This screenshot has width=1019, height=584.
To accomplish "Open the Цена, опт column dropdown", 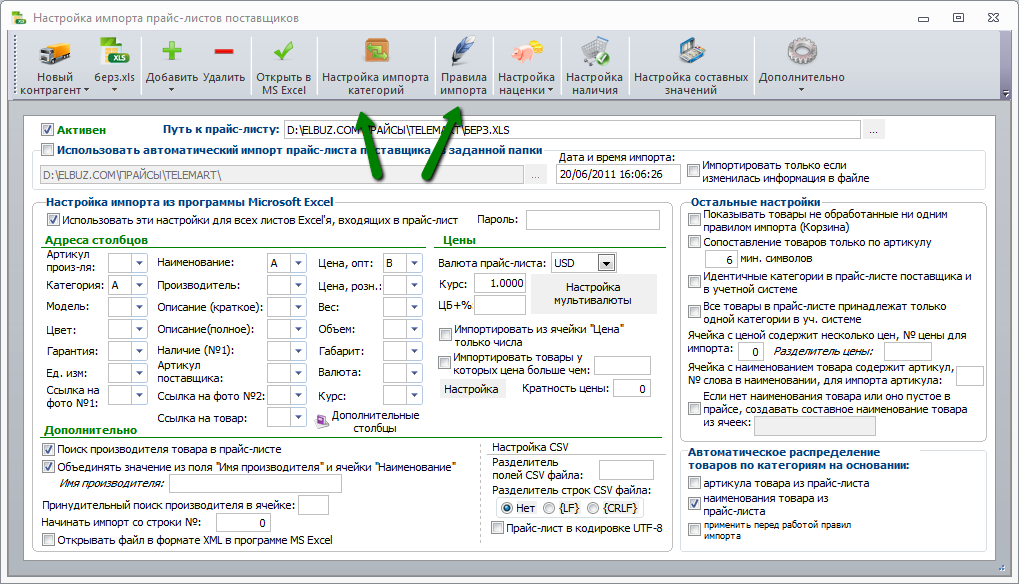I will [x=414, y=263].
